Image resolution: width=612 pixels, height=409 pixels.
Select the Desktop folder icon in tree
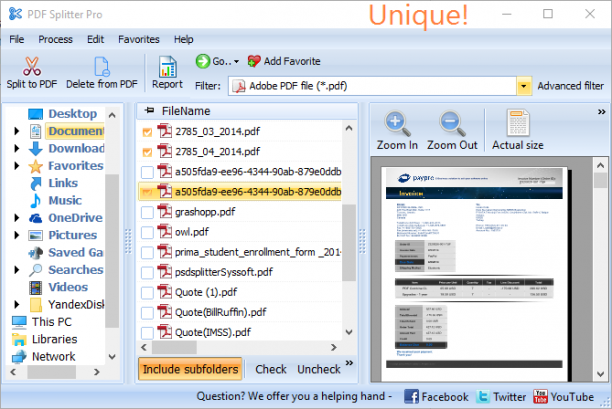click(36, 114)
